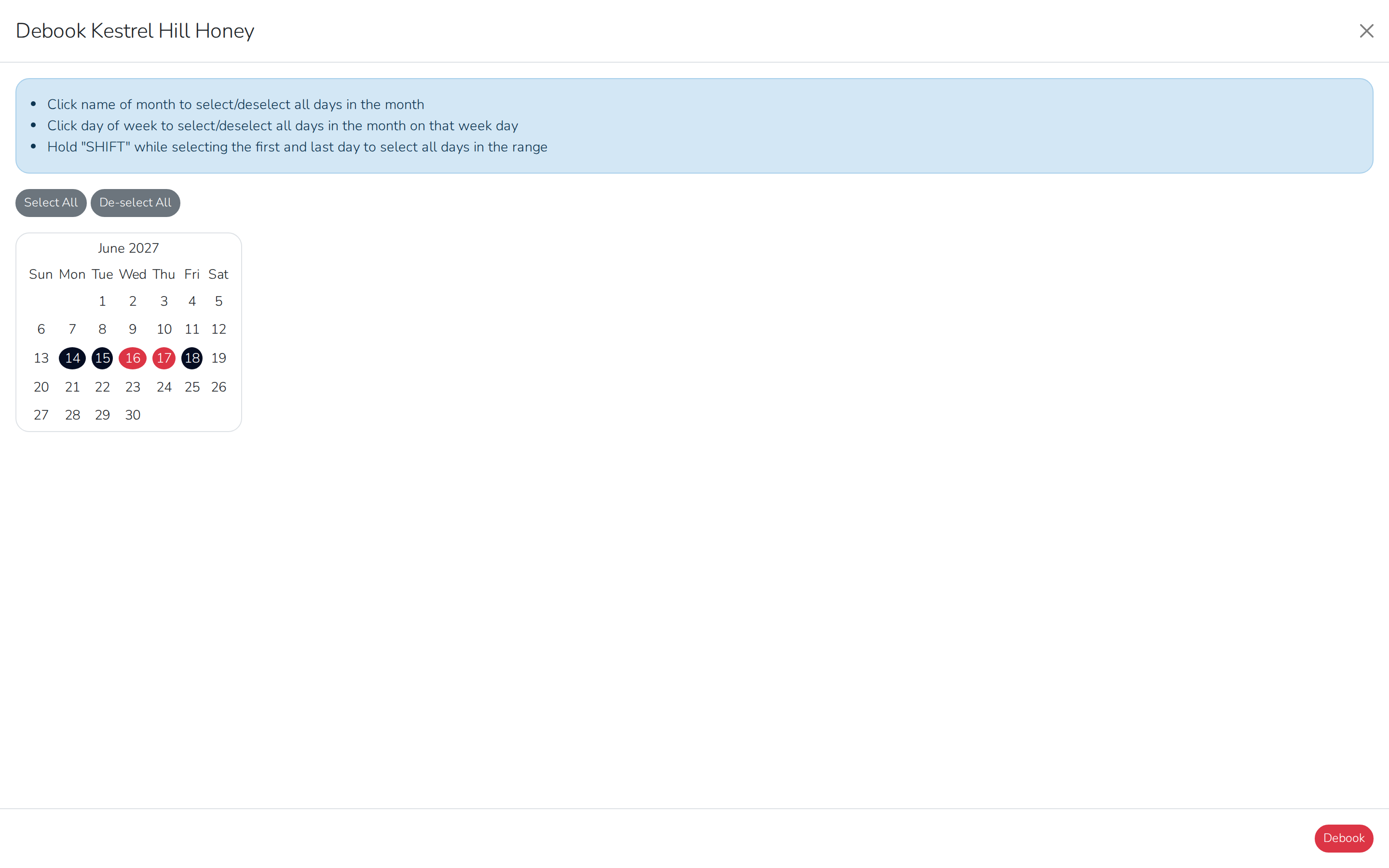Click the red day 16

click(x=133, y=358)
